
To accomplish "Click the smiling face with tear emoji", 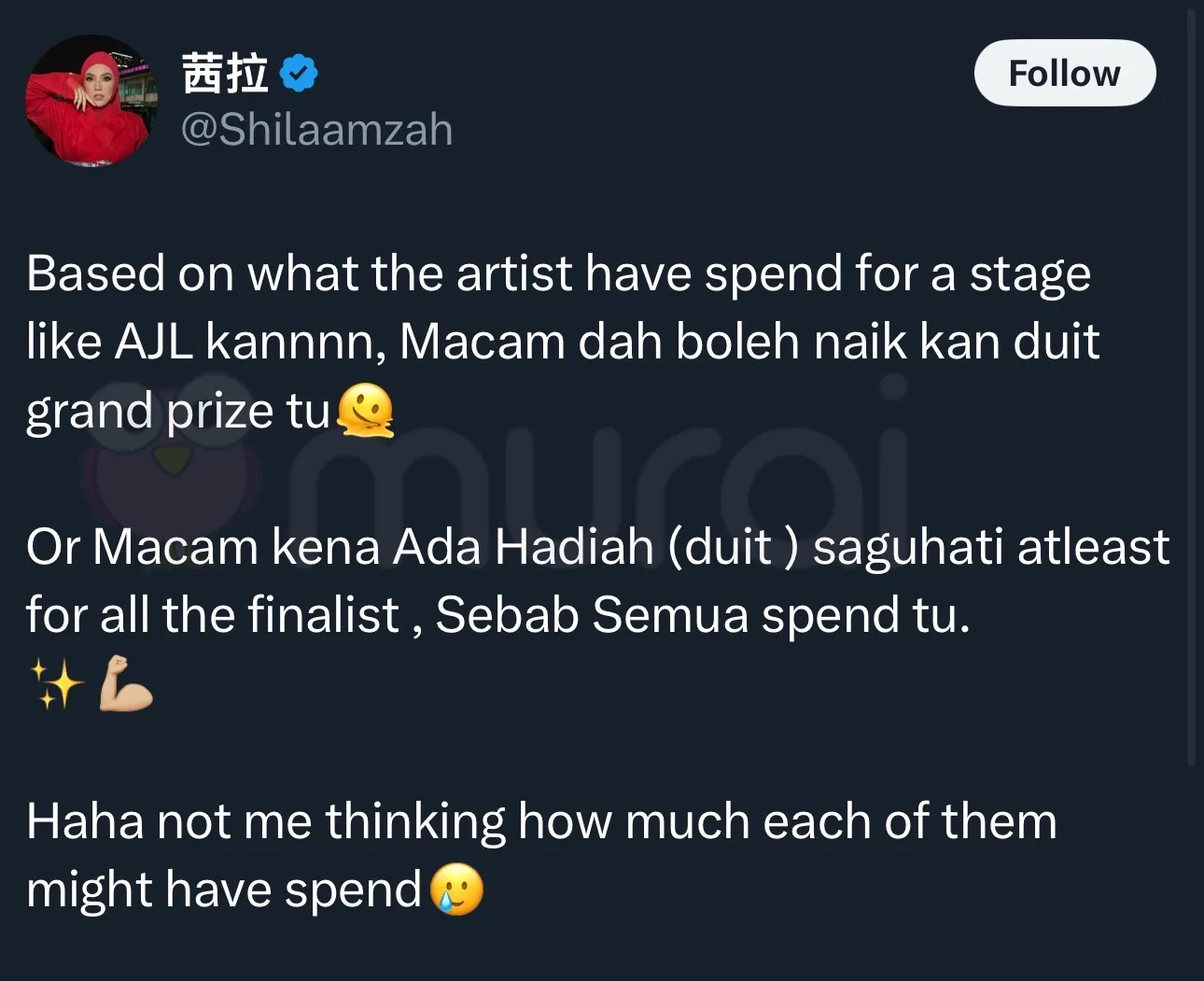I will tap(456, 890).
